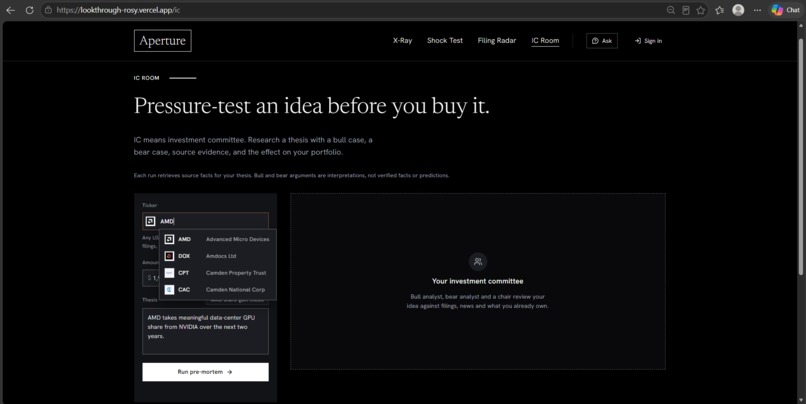
Task: Open browser zoom magnifier icon
Action: click(670, 10)
